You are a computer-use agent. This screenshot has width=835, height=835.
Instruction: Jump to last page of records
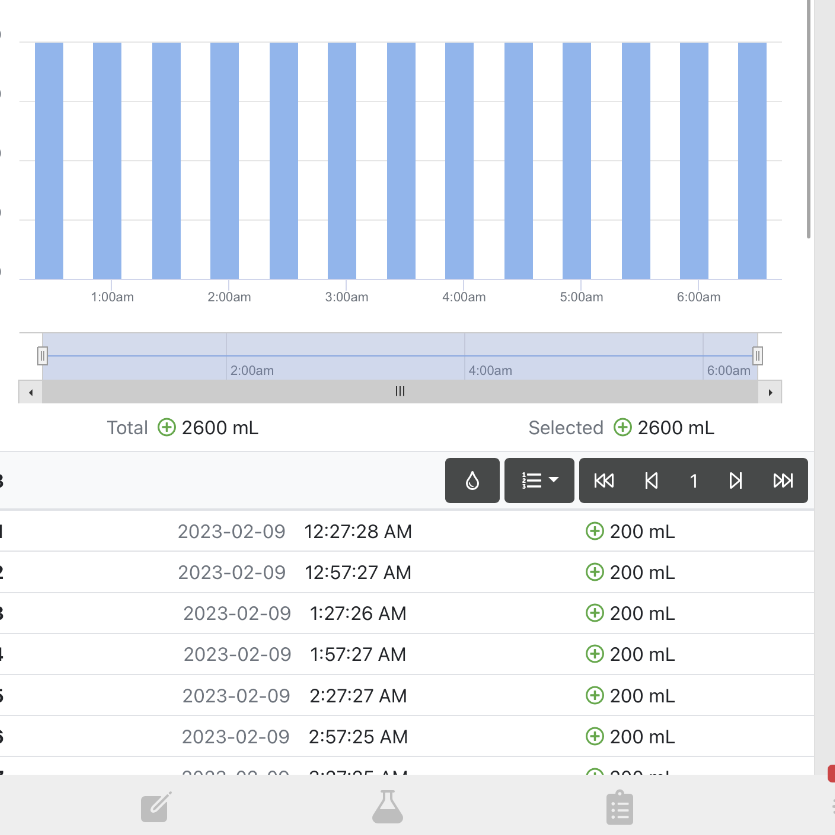pos(783,480)
